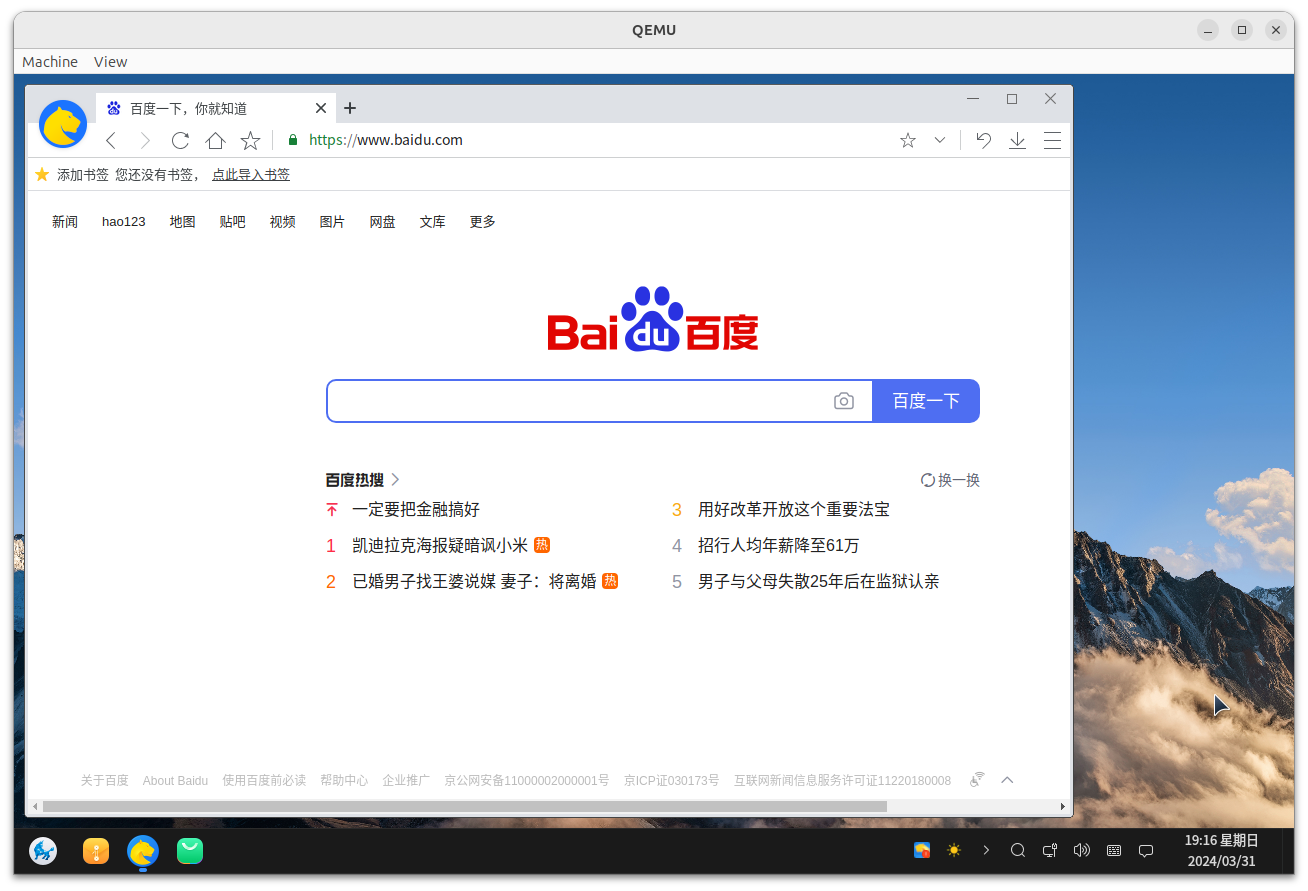Click the scrollbar right arrow
Viewport: 1308px width, 891px height.
1062,806
